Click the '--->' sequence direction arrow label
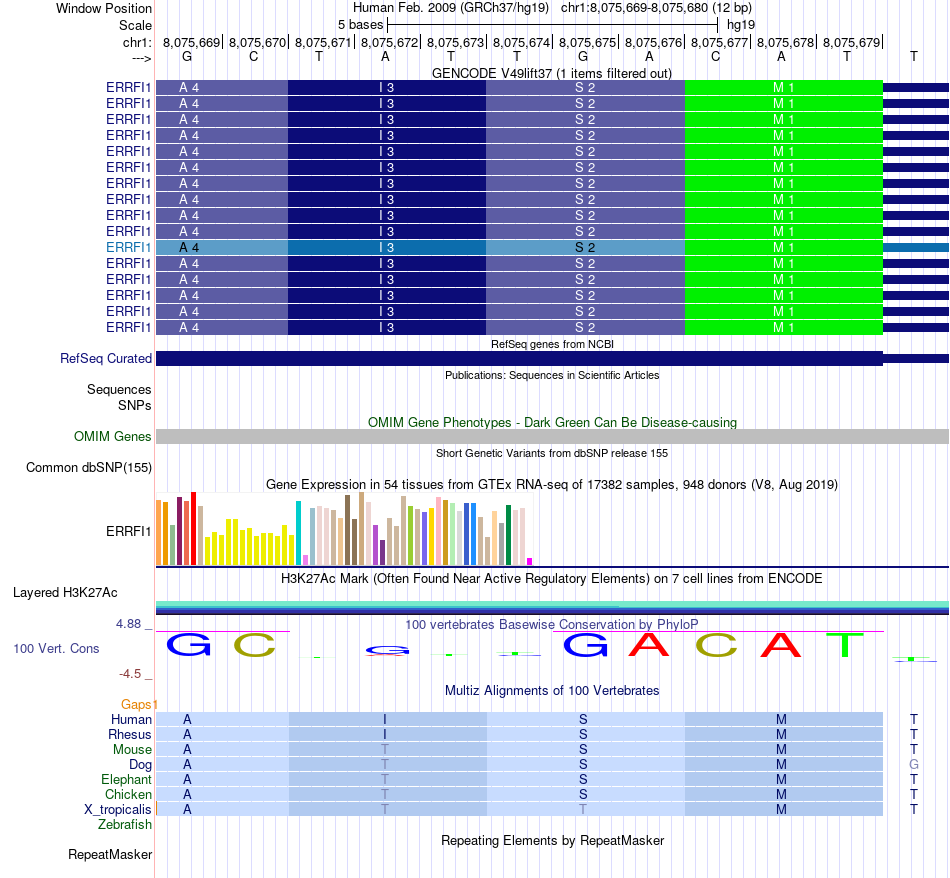The image size is (950, 878). [x=141, y=58]
